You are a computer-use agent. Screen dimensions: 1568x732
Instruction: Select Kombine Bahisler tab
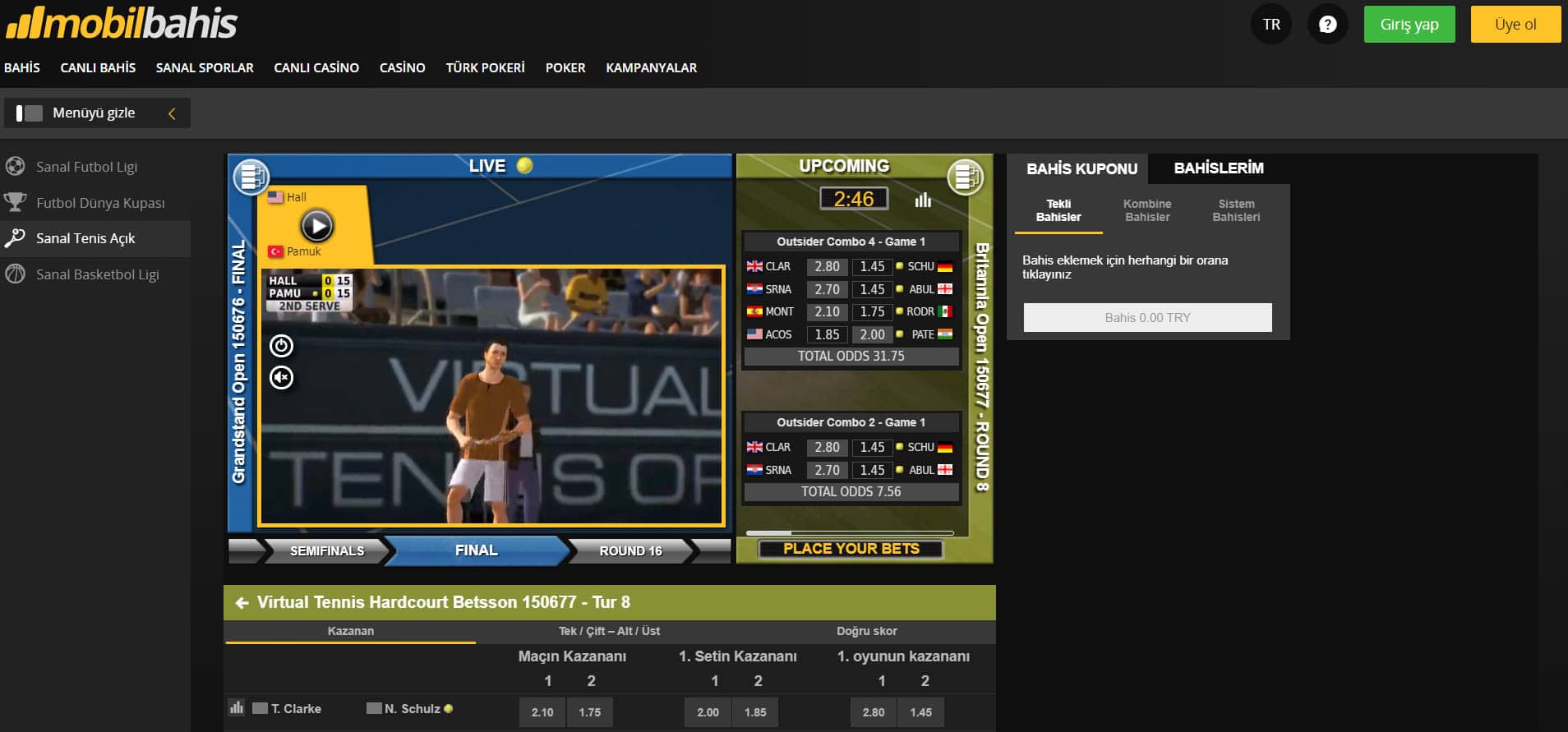(1147, 210)
